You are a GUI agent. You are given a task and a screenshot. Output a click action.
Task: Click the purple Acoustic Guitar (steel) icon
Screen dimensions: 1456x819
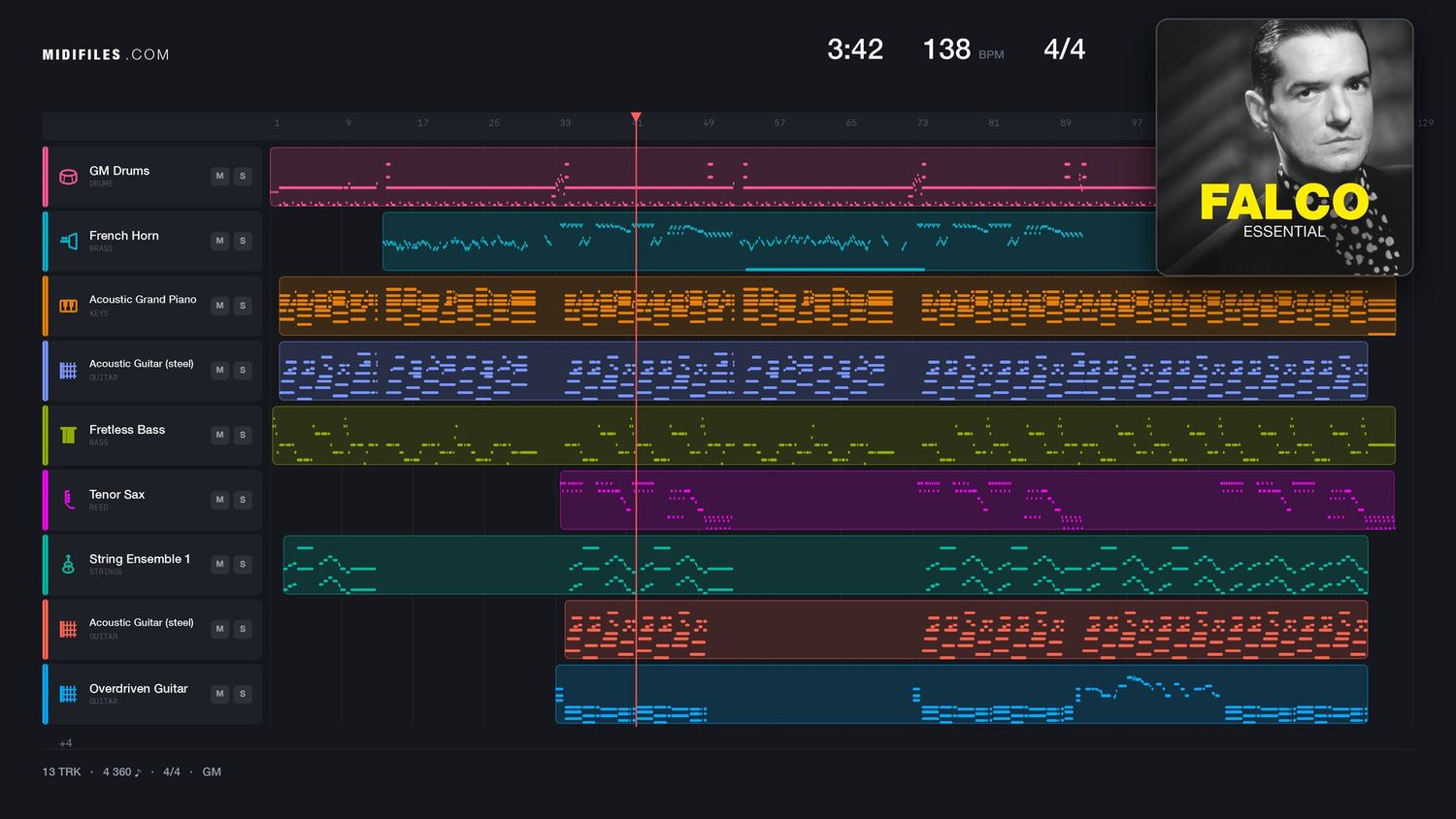tap(68, 371)
